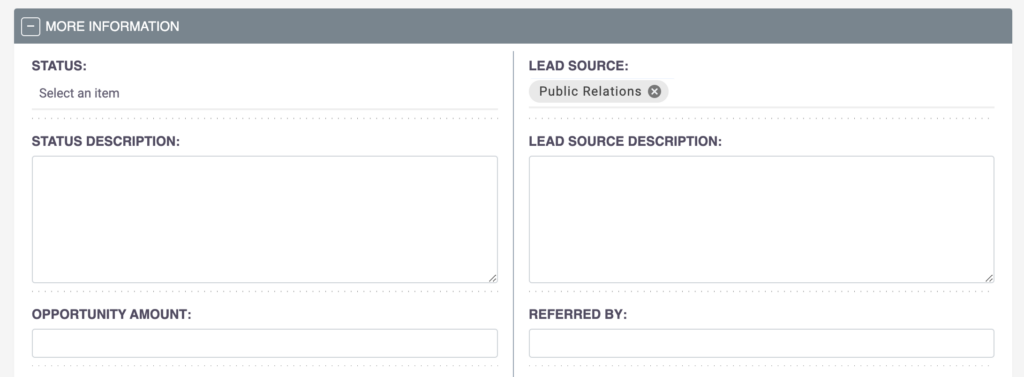Focus the Status Description text area
The image size is (1024, 377).
[264, 219]
